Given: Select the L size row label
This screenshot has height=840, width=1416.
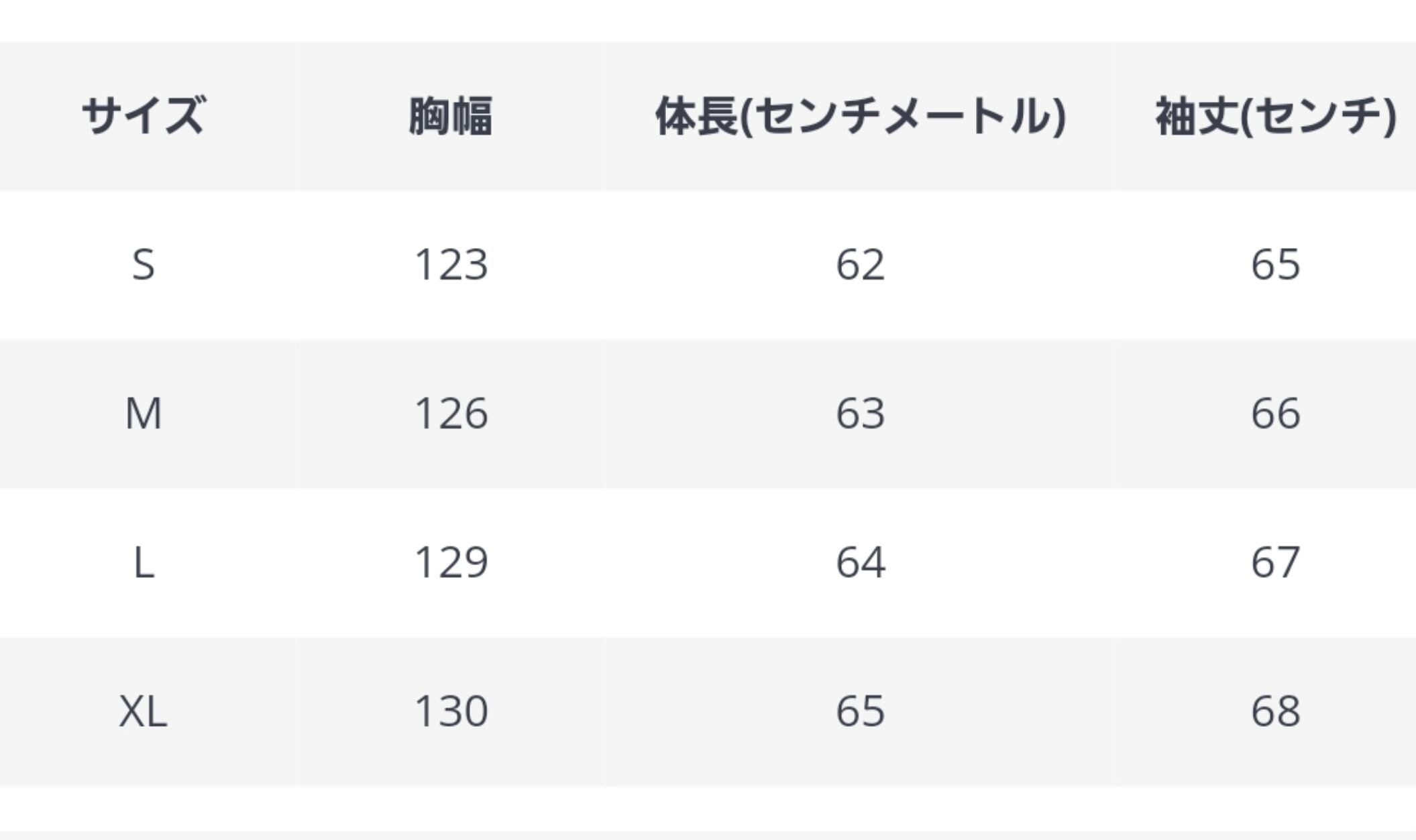Looking at the screenshot, I should (143, 562).
